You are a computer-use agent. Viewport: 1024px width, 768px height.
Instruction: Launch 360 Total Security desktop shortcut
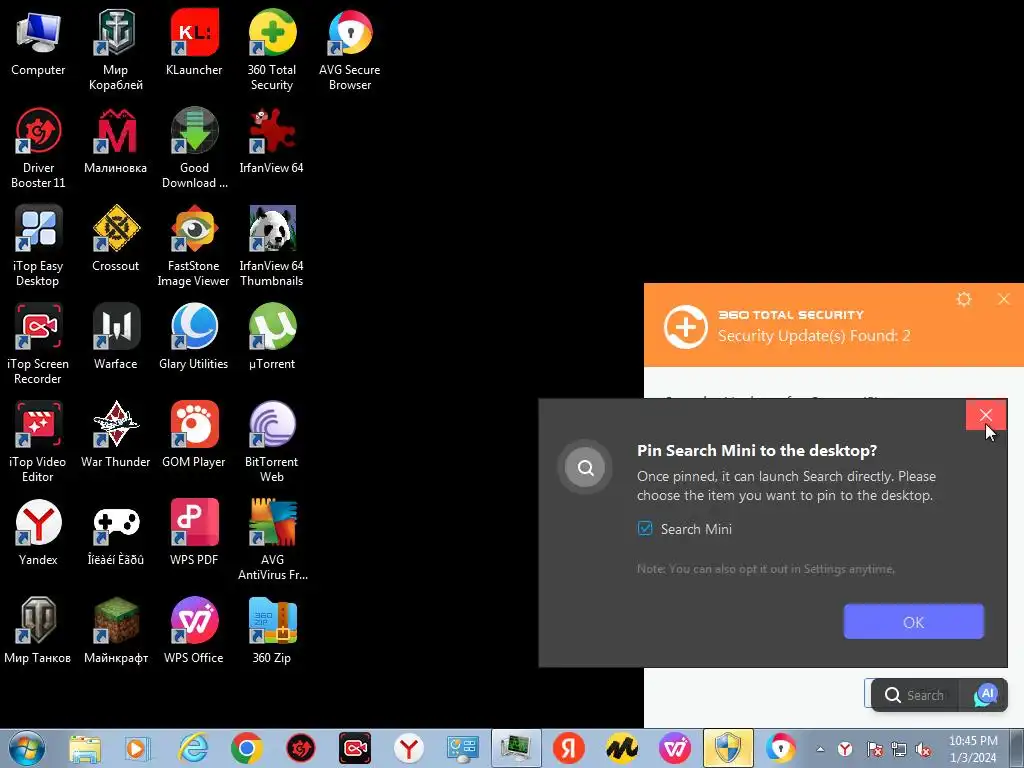(x=272, y=50)
